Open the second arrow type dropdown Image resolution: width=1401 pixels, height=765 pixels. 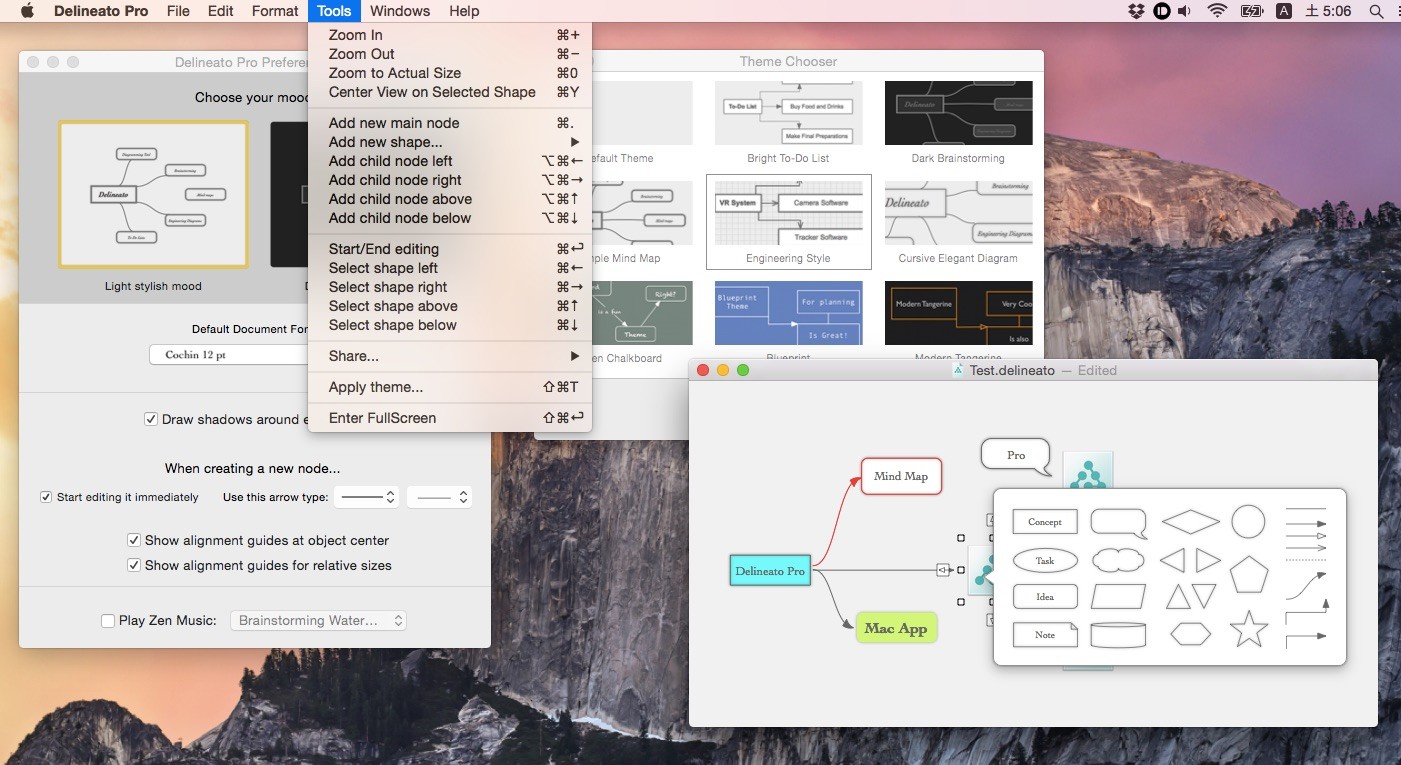(x=439, y=497)
